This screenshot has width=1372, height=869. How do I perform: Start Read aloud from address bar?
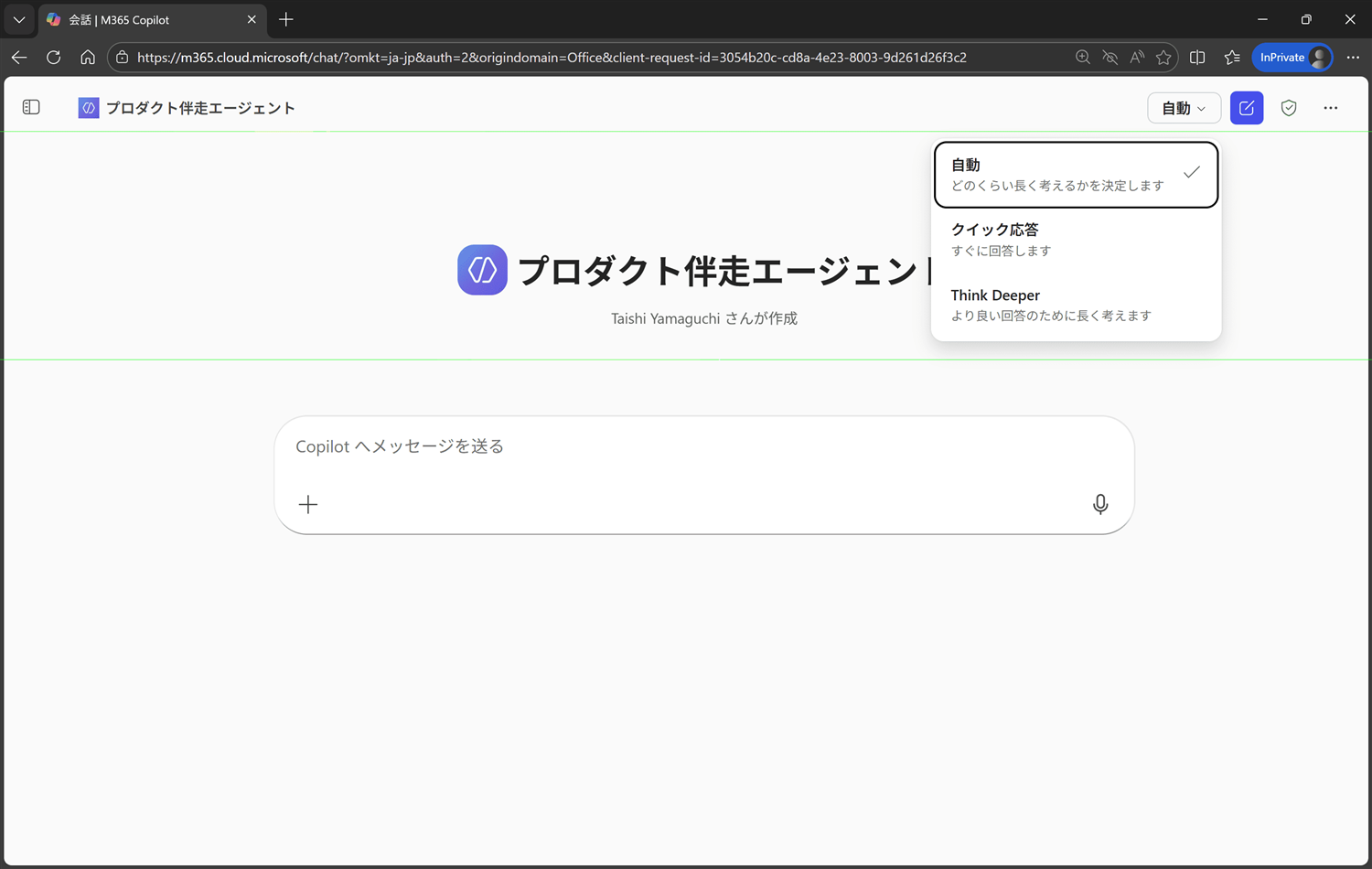pos(1137,57)
